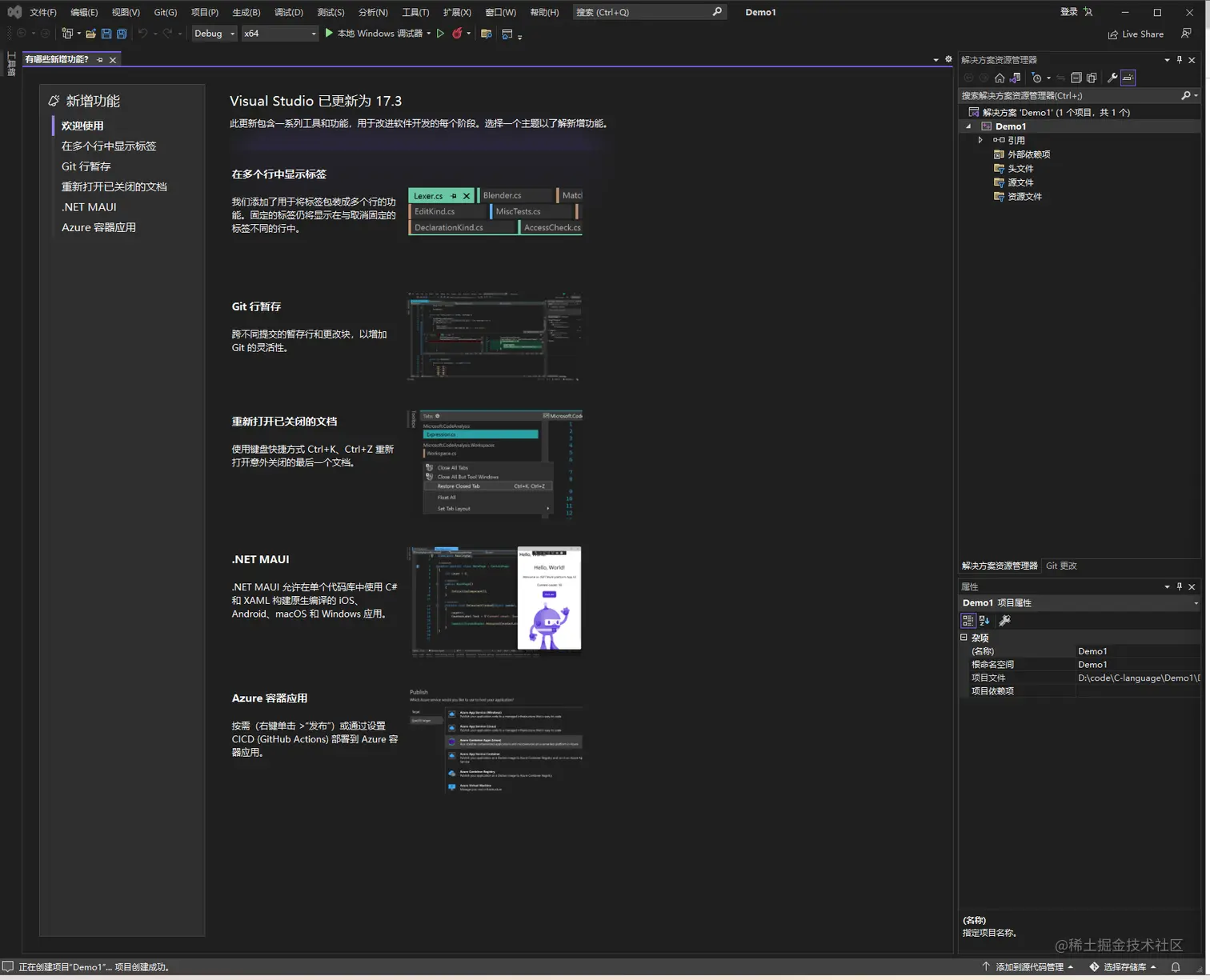Viewport: 1210px width, 980px height.
Task: Click the Redo arrow in toolbar
Action: (x=167, y=34)
